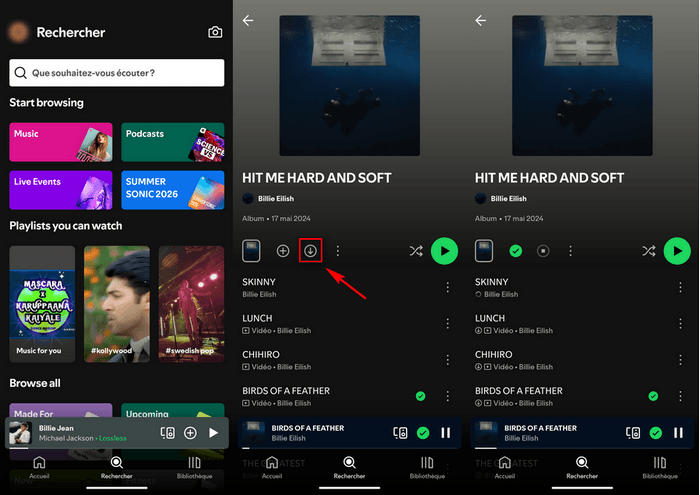
Task: Open the #kollywood playlist thumbnail
Action: [x=117, y=304]
